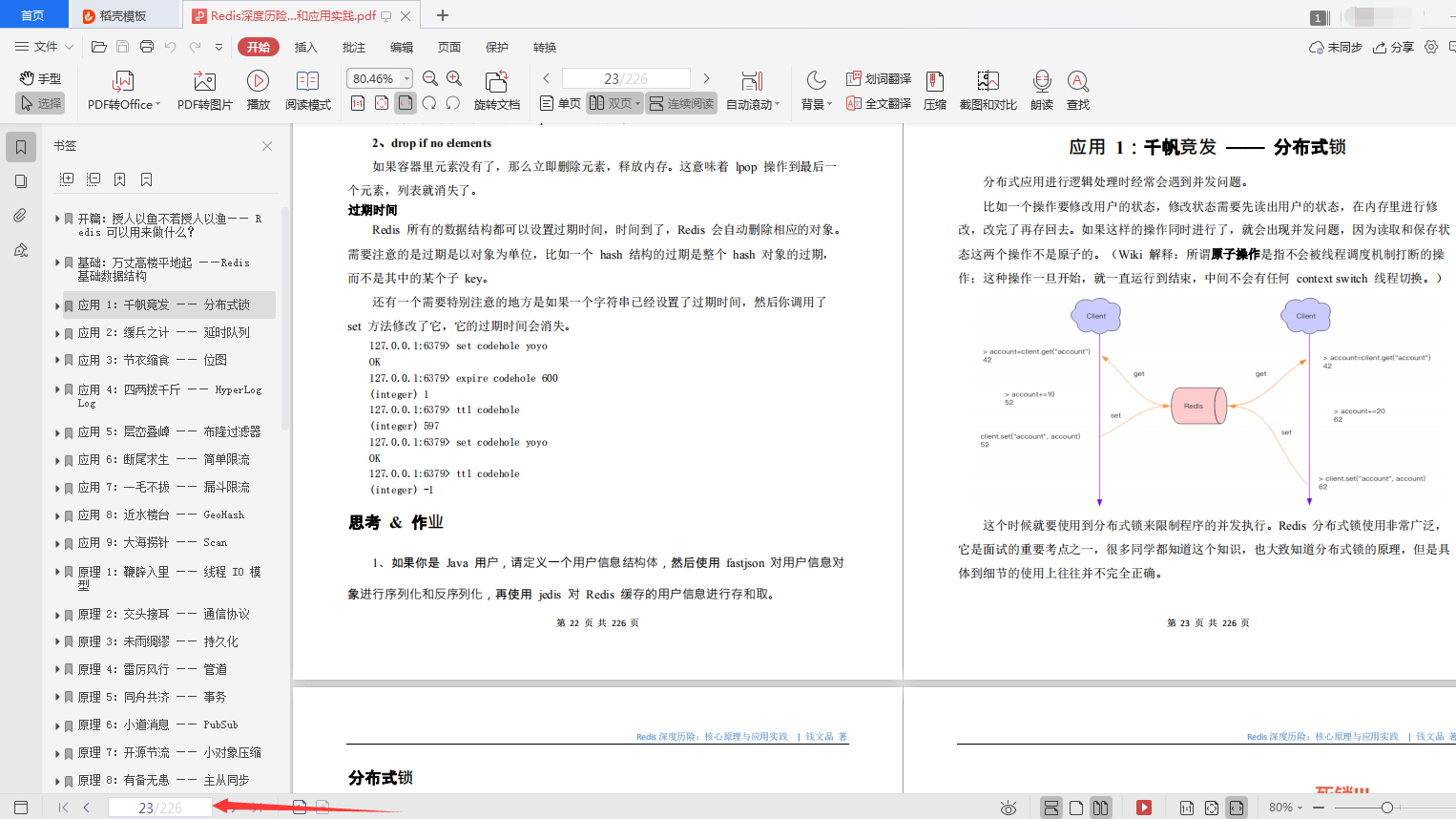This screenshot has width=1456, height=819.
Task: Select fit page icon in toolbar
Action: 382,103
